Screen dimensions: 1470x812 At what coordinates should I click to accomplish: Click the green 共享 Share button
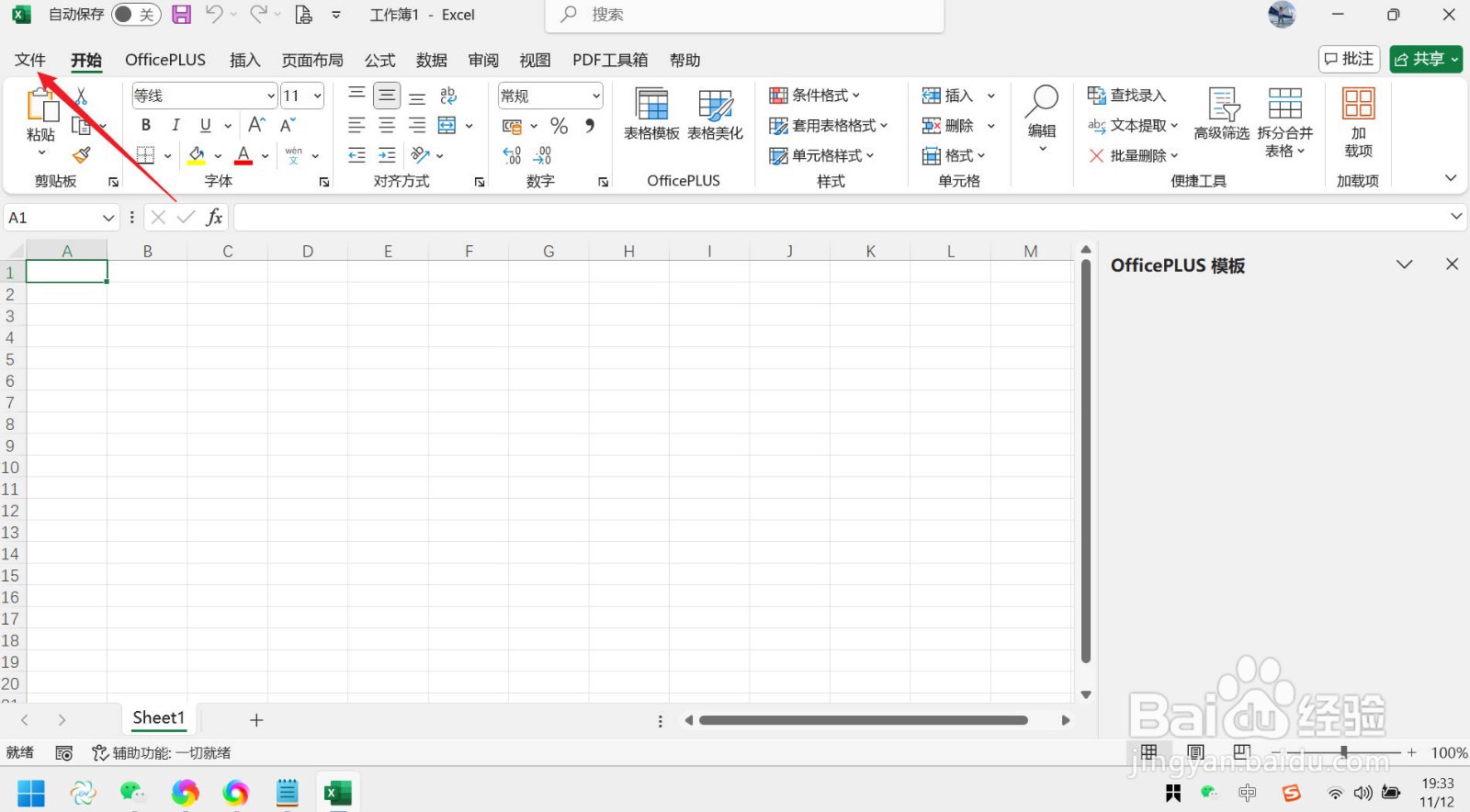tap(1426, 59)
